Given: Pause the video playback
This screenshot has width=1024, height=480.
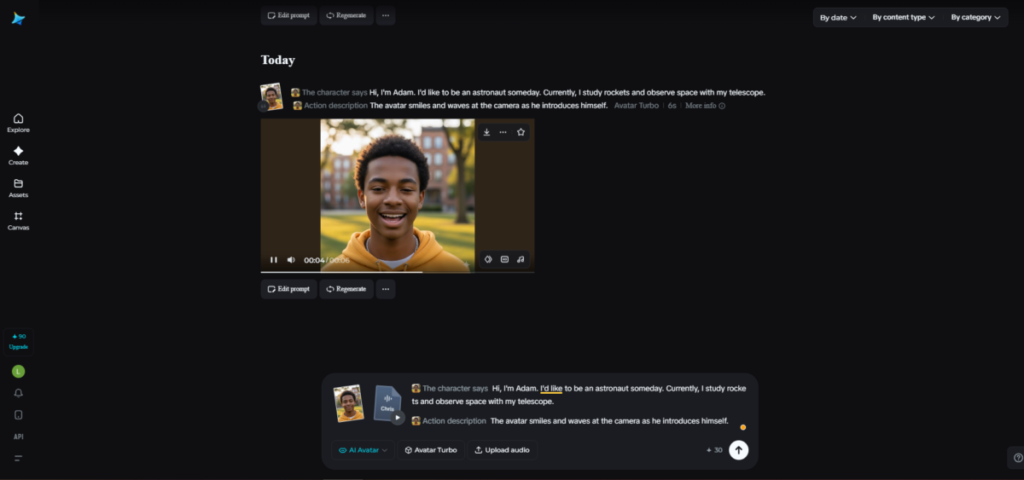Looking at the screenshot, I should coord(274,260).
